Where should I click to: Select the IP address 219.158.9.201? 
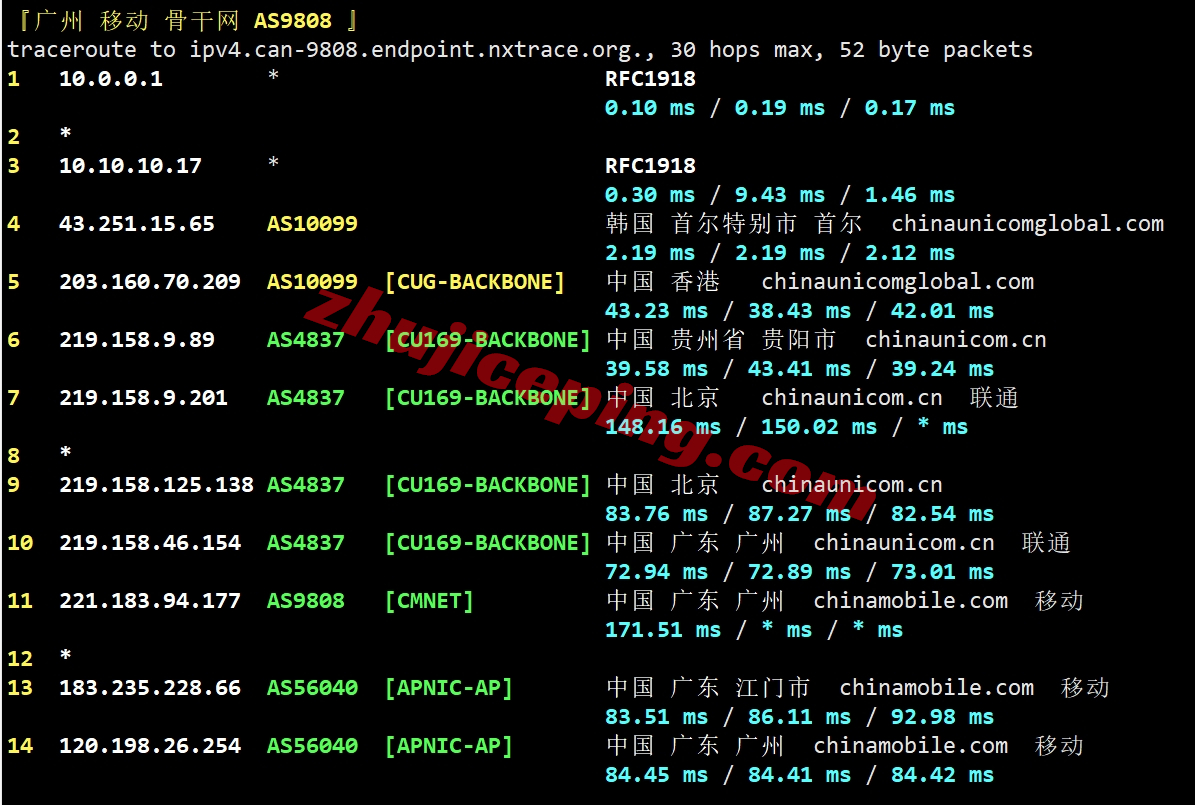[x=143, y=398]
